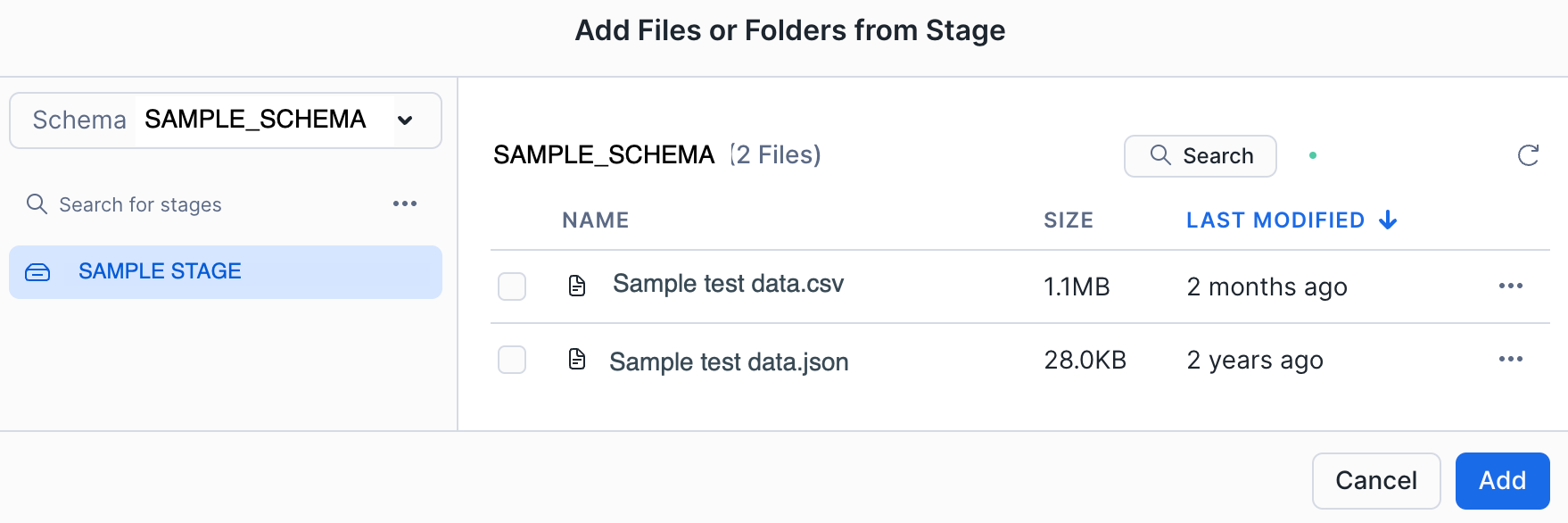Sort files by the NAME column
Screen dimensions: 1568x523
coord(595,220)
